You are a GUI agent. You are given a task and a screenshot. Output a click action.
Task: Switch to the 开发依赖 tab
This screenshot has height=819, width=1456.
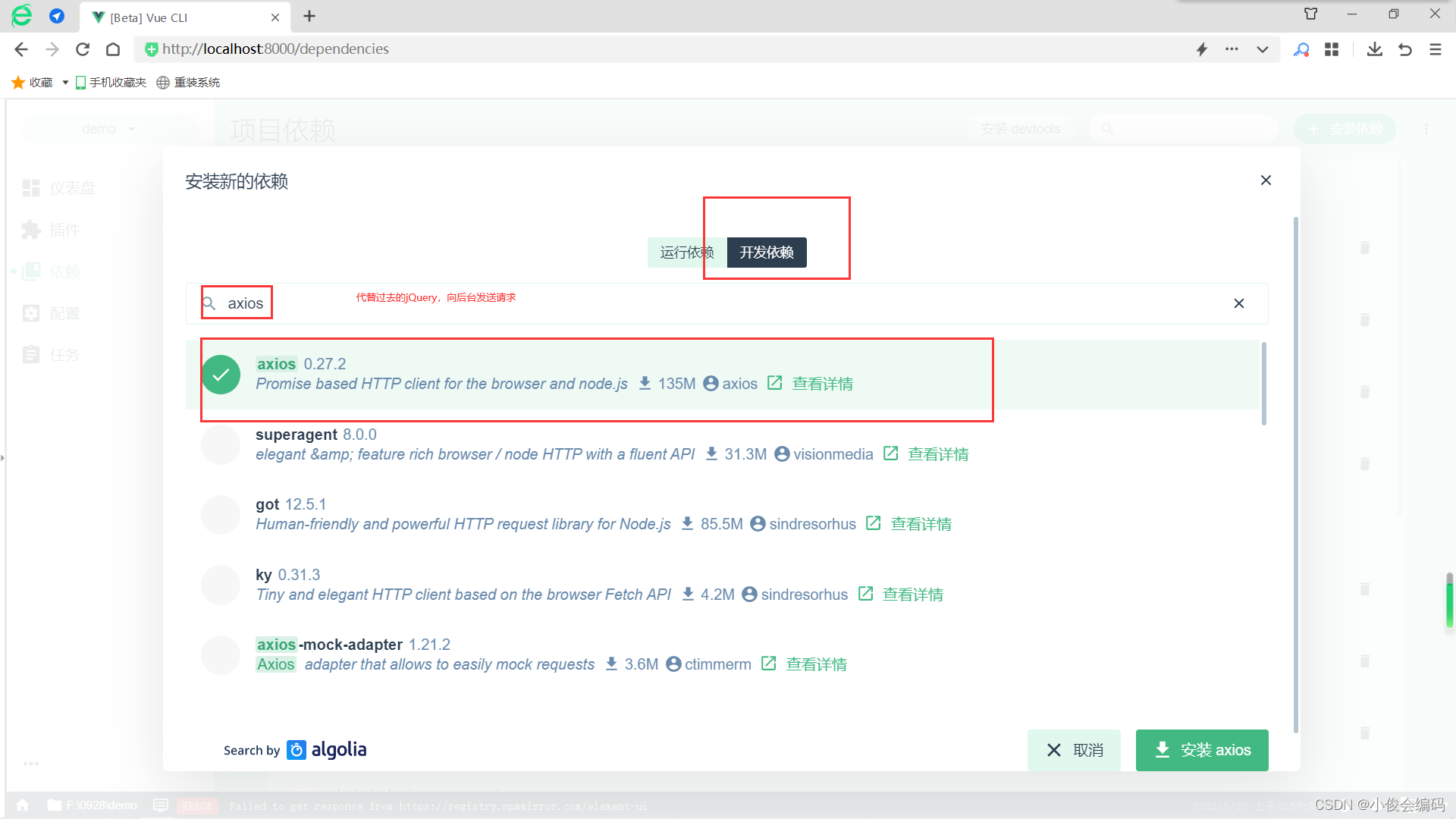click(767, 253)
